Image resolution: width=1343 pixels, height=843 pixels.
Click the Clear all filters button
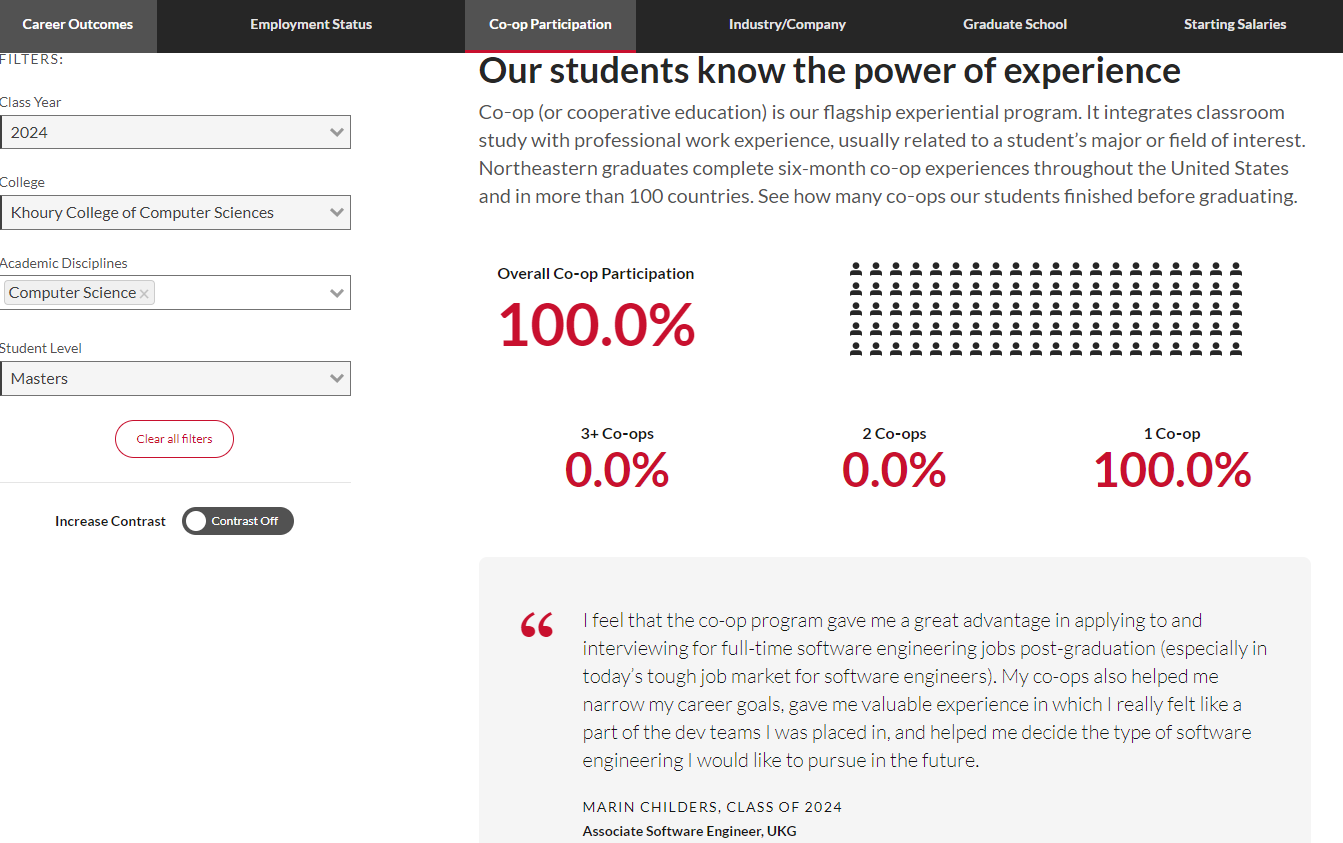pyautogui.click(x=174, y=439)
